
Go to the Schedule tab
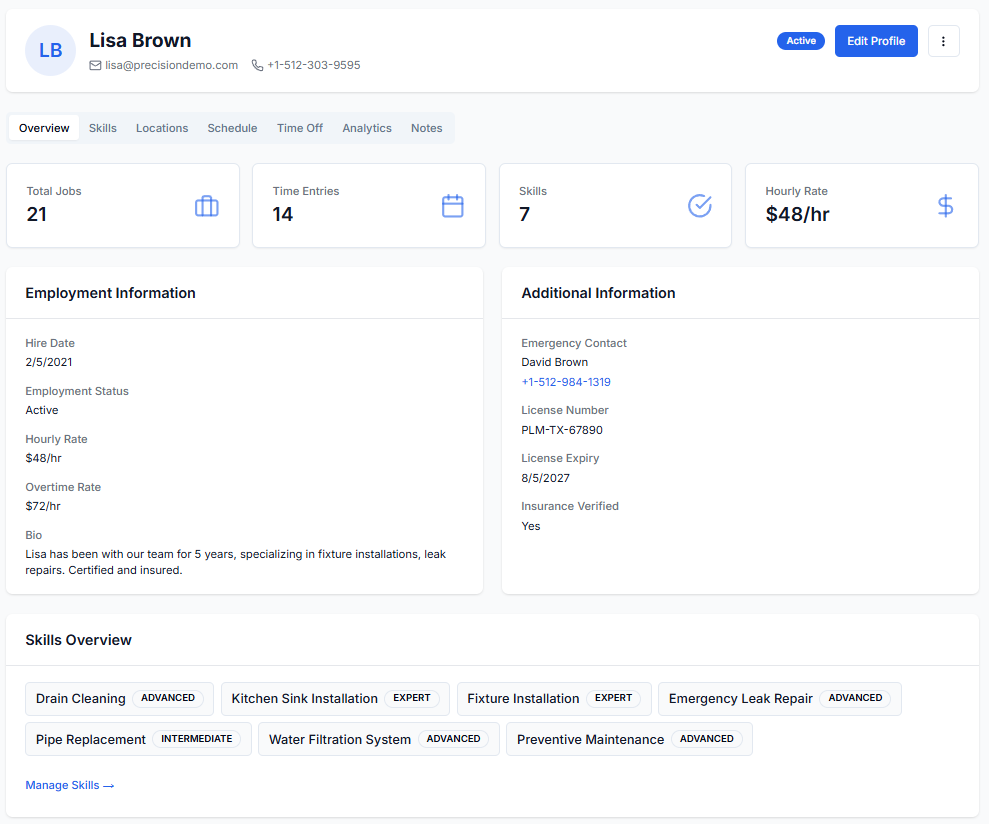click(232, 128)
